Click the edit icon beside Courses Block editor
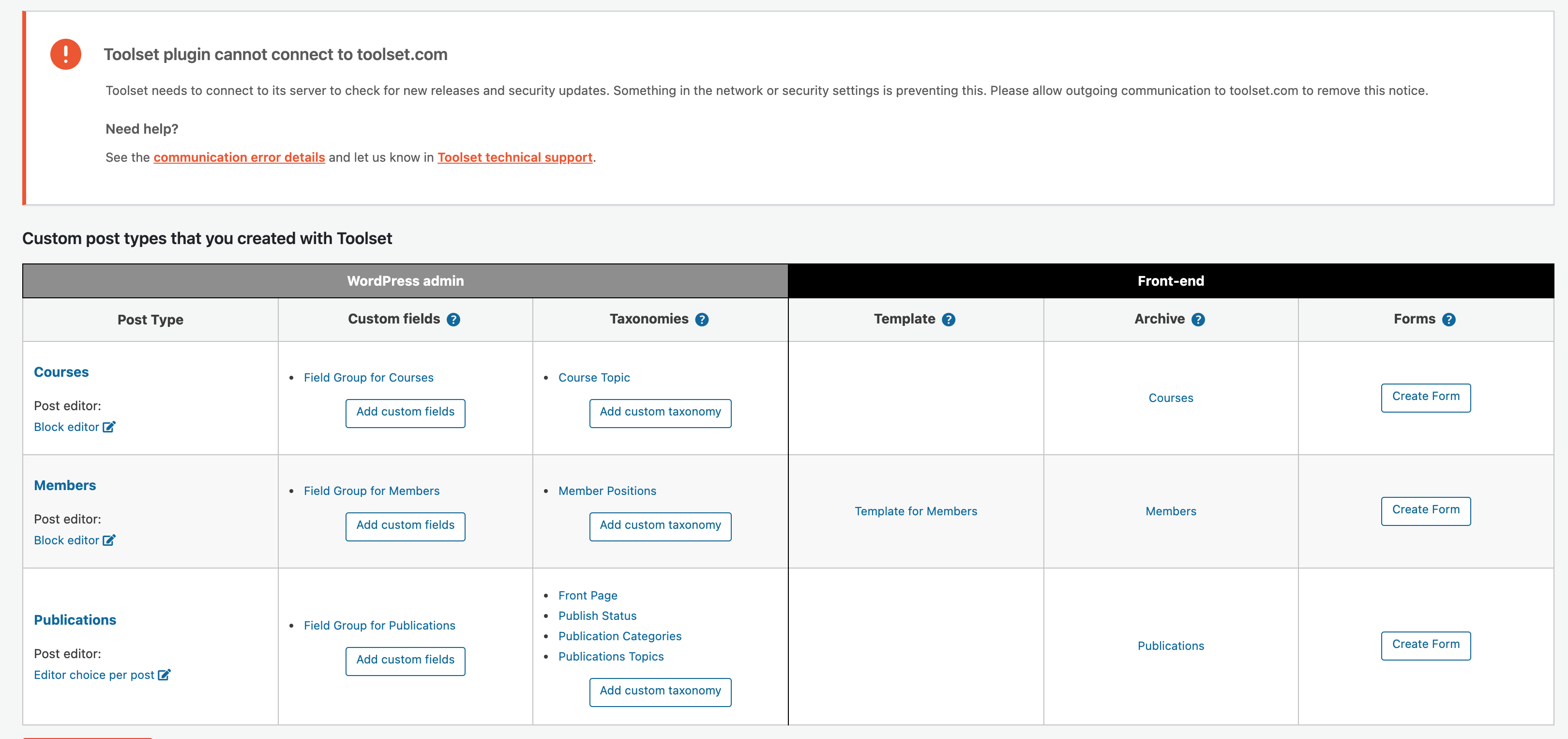Viewport: 1568px width, 739px height. (x=109, y=427)
